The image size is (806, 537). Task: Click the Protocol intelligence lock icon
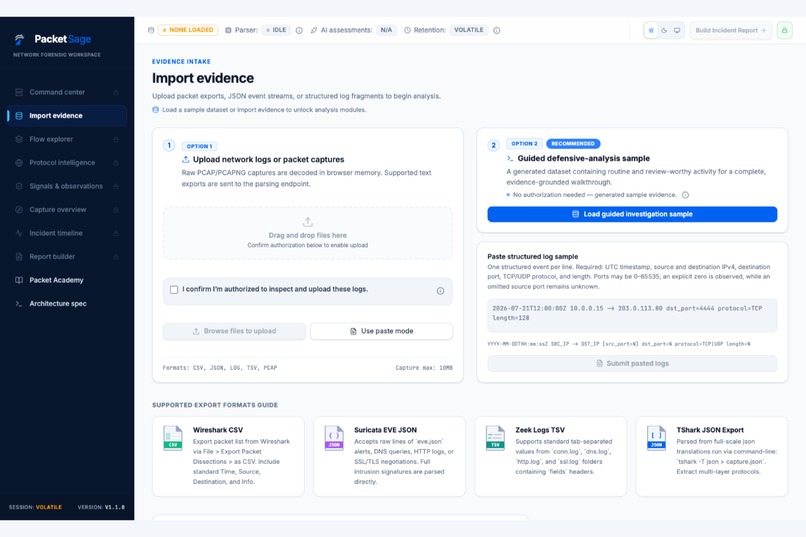click(x=116, y=163)
